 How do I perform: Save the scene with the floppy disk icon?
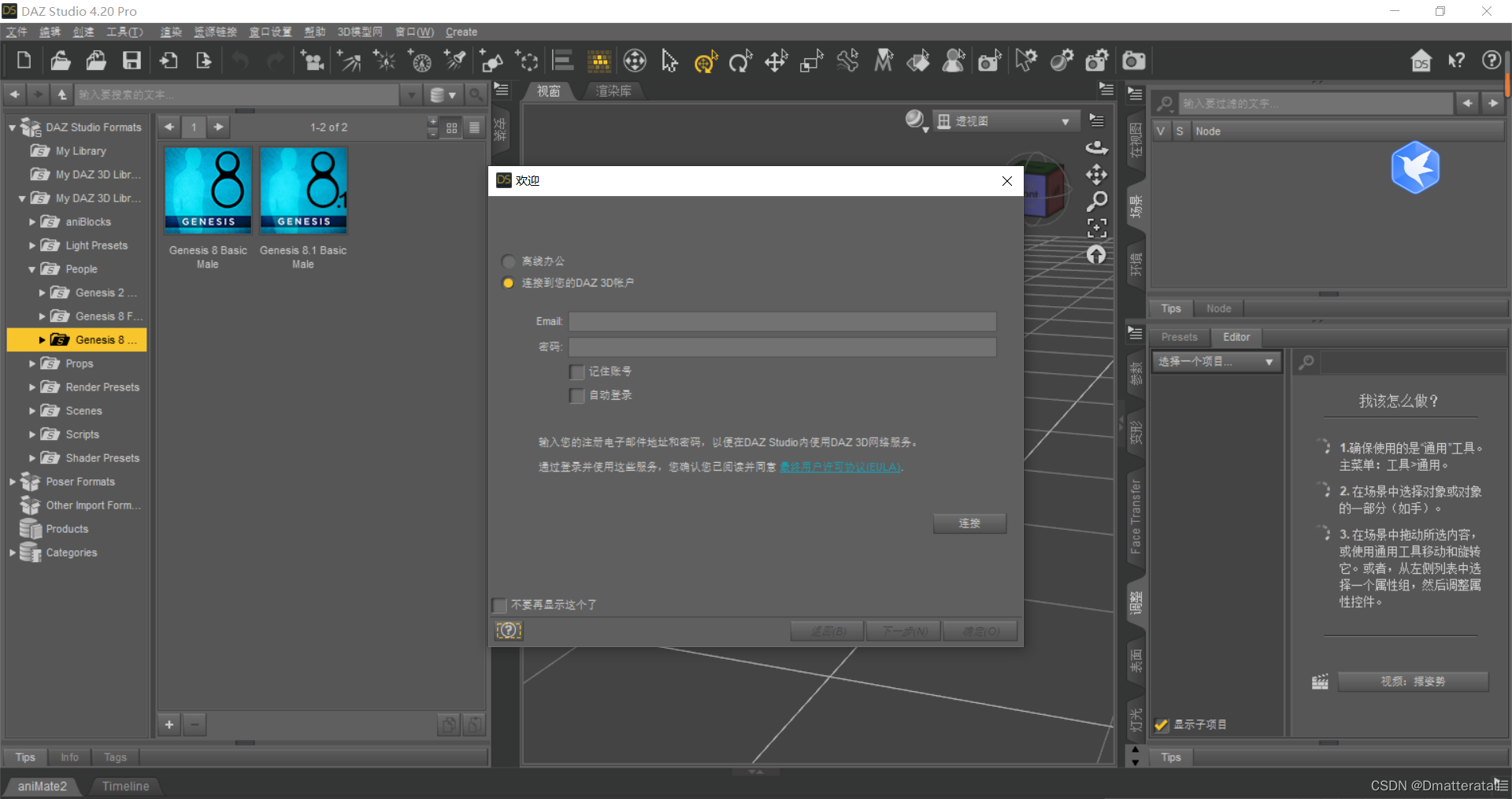[x=132, y=61]
